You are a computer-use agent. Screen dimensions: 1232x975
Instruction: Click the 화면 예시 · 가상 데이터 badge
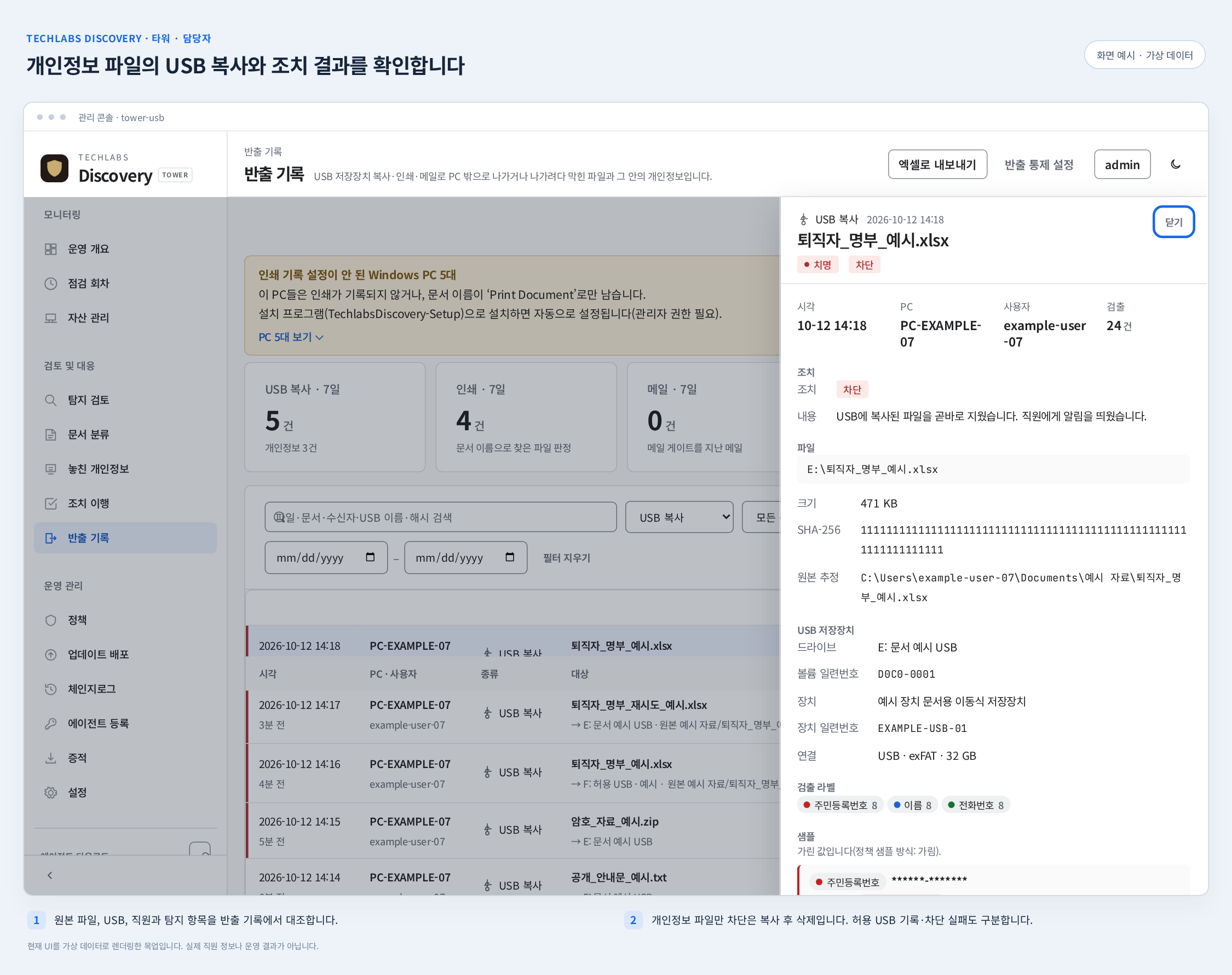tap(1144, 55)
